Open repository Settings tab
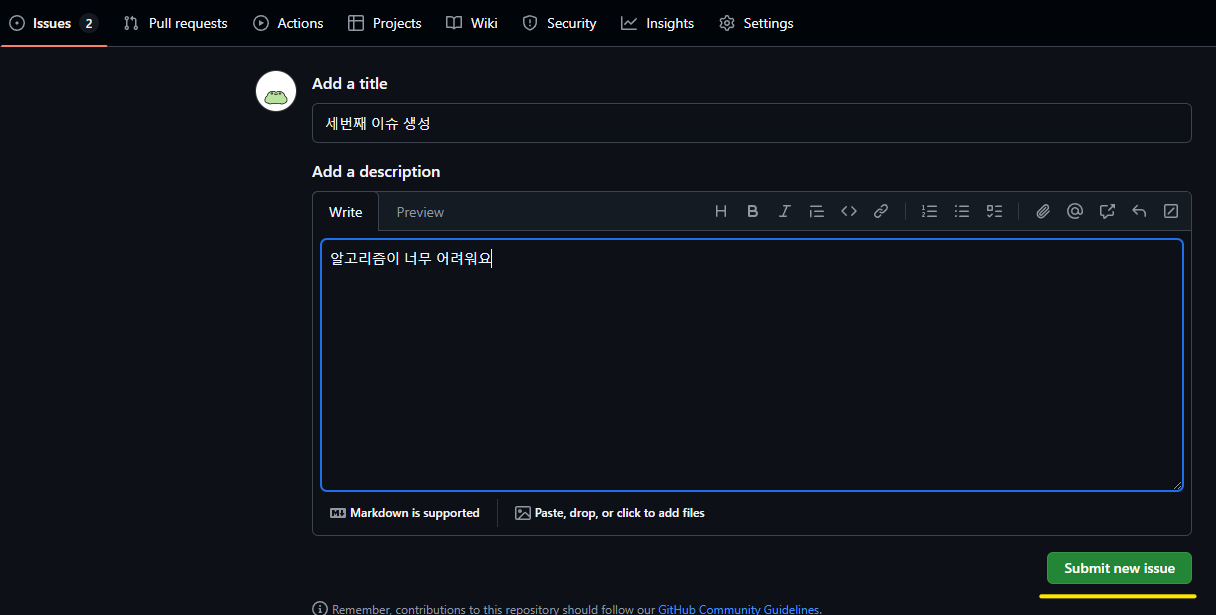Screen dimensions: 1216x615 click(756, 23)
